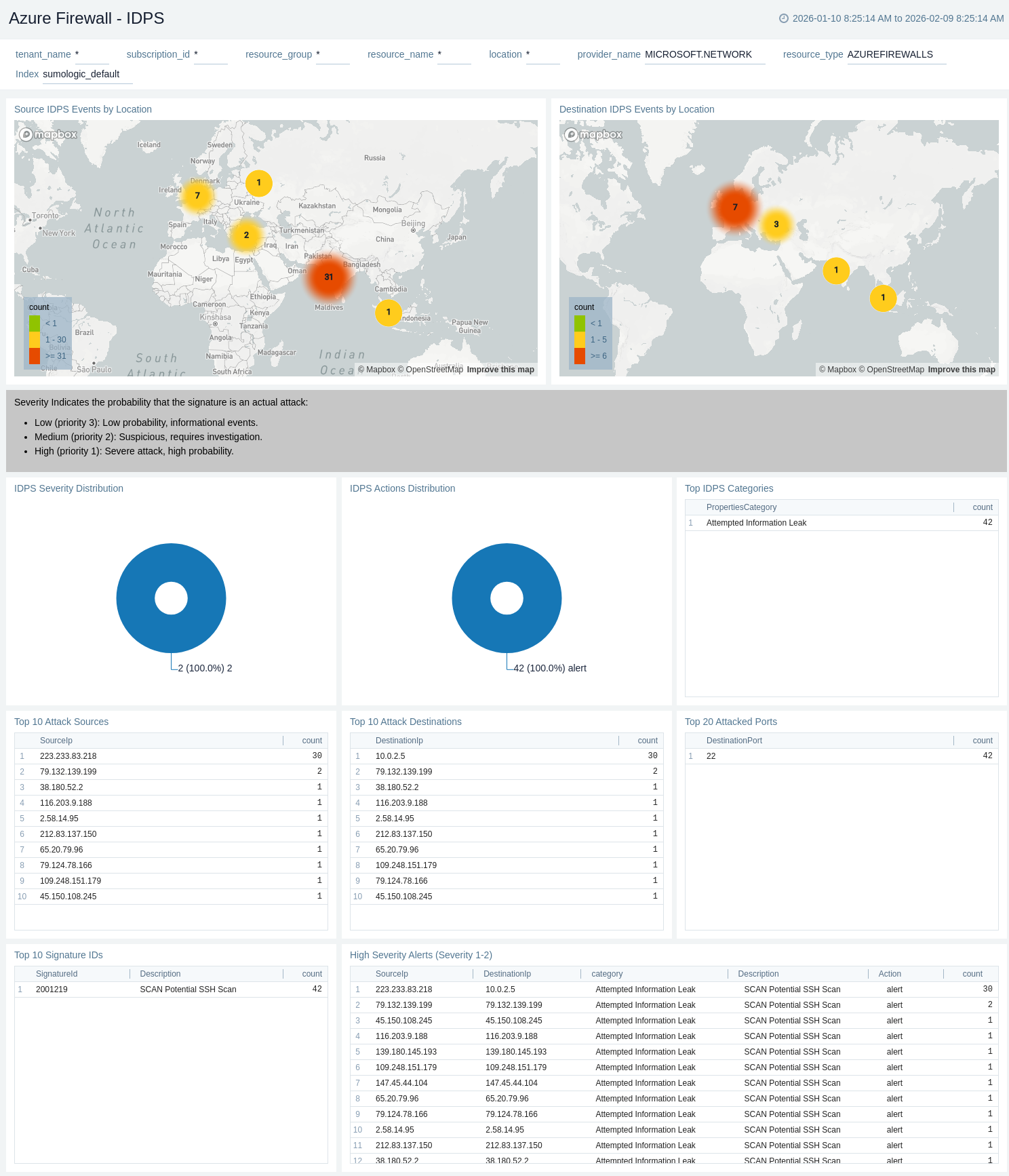Open the tenant_name filter field

[x=92, y=54]
